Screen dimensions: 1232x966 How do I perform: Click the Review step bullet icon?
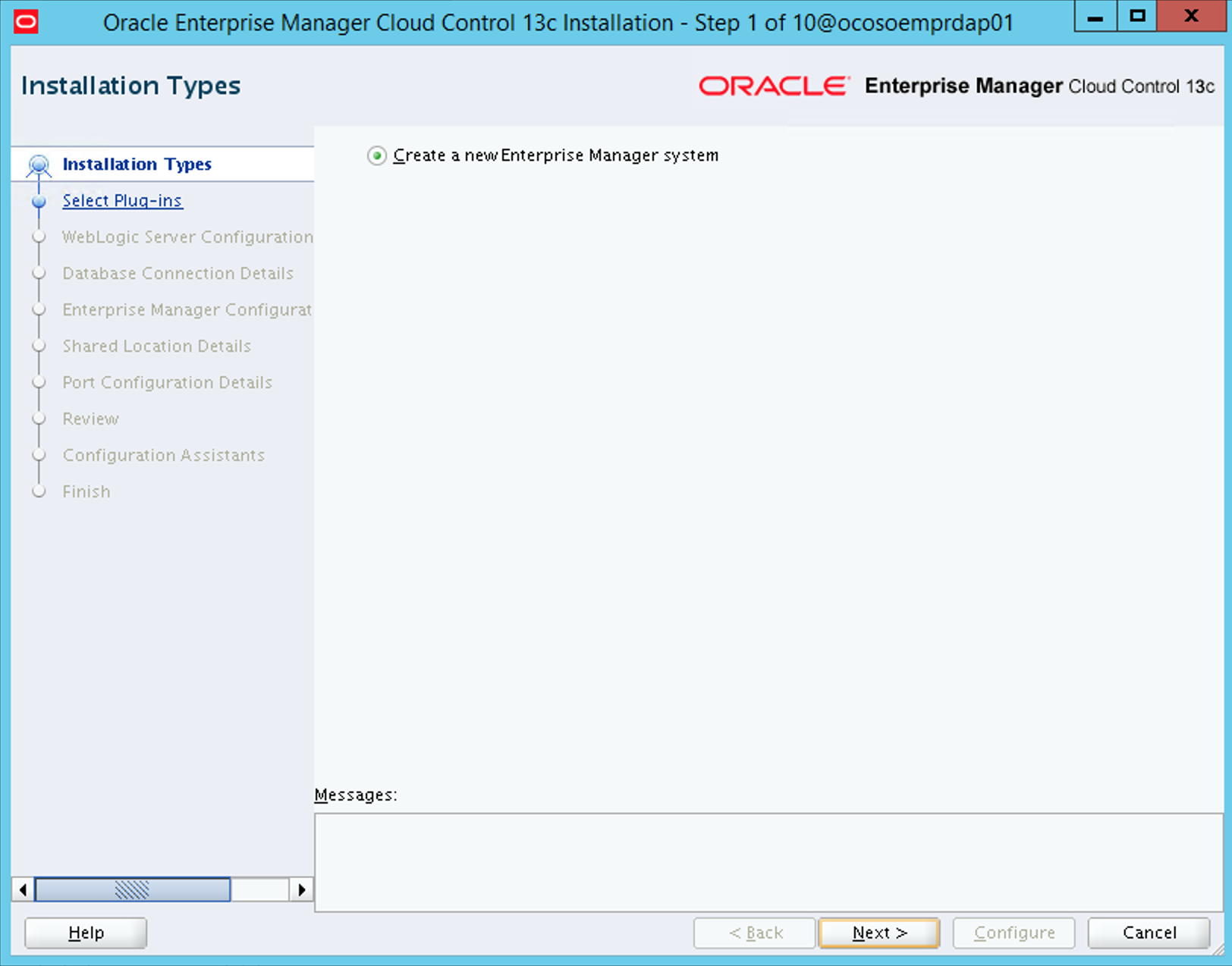39,419
